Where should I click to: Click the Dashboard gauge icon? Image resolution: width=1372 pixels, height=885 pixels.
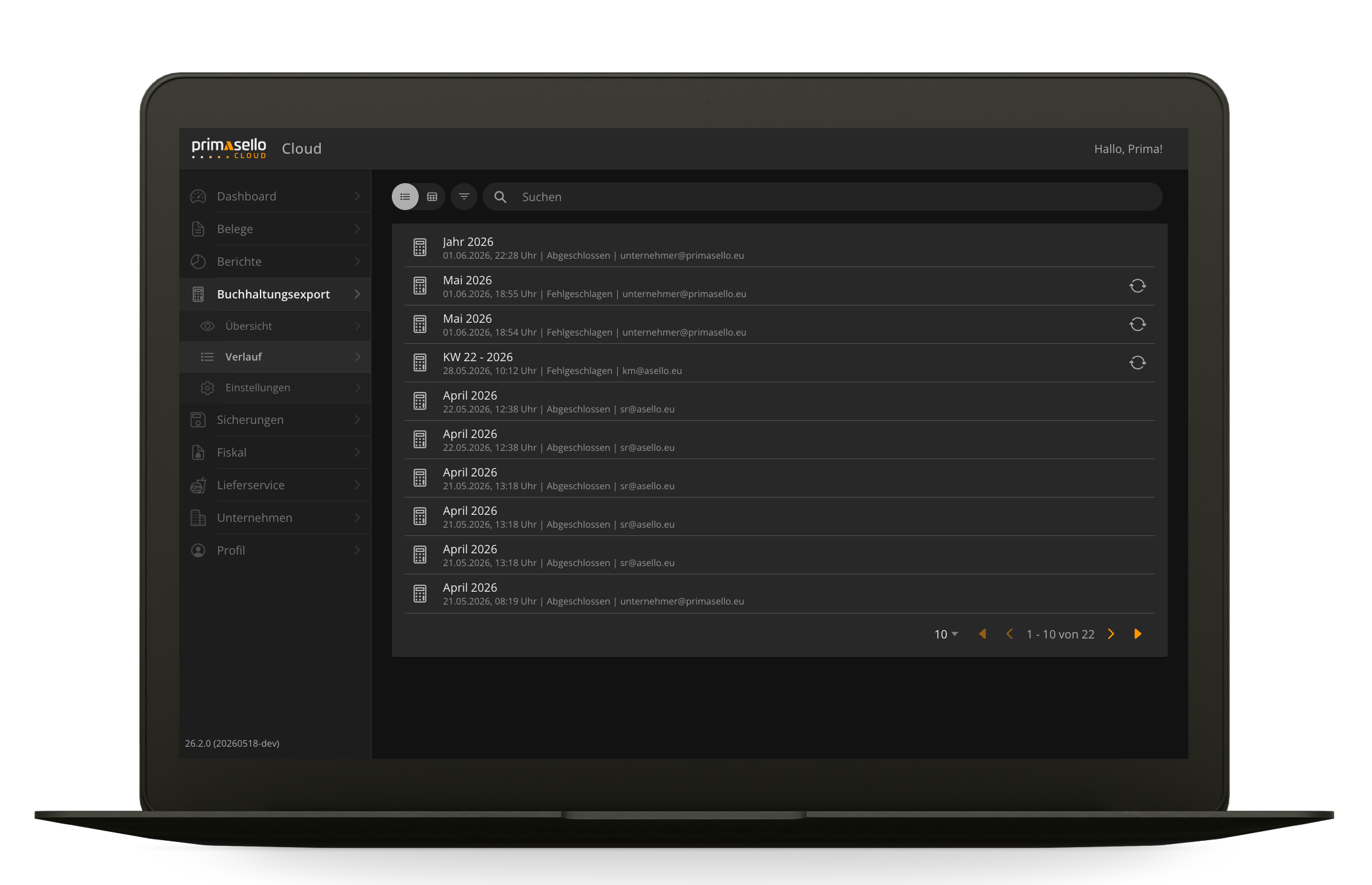coord(198,197)
